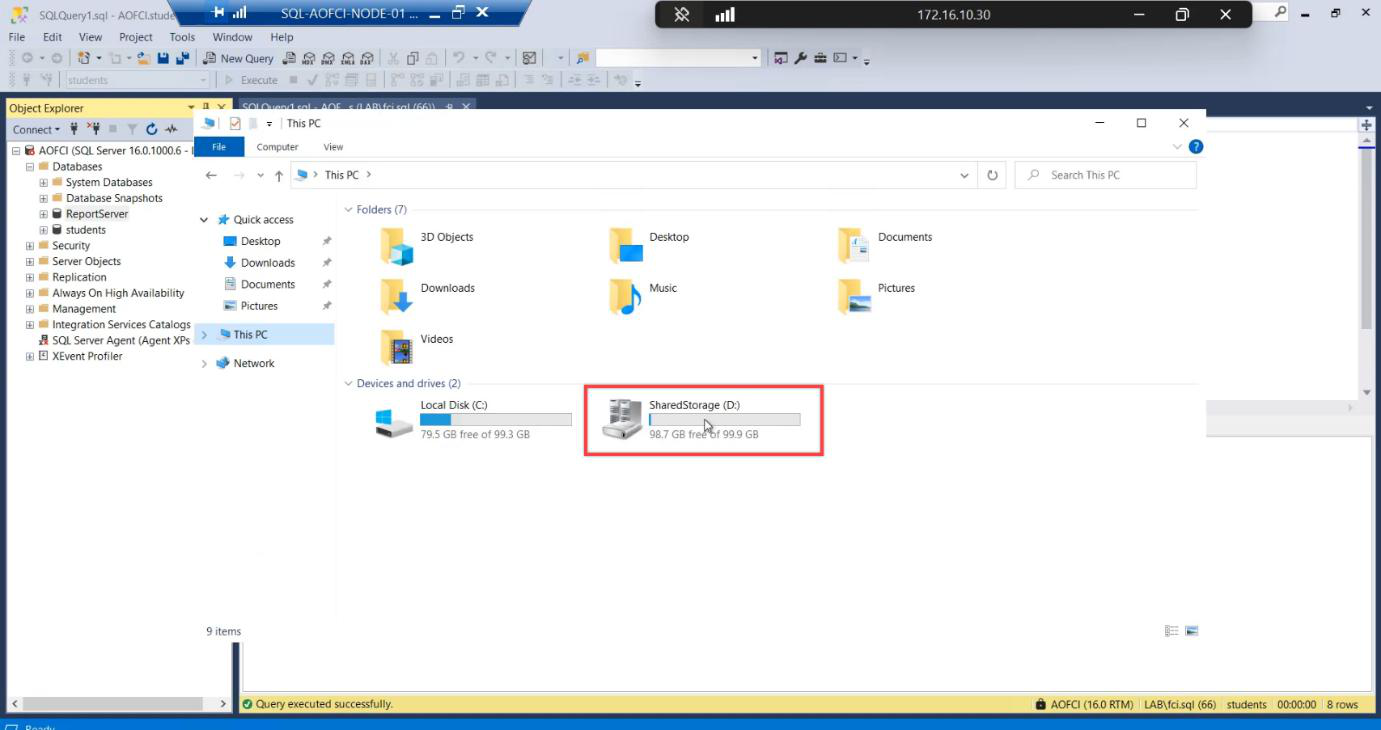
Task: Open the Edit menu in SSMS
Action: pyautogui.click(x=52, y=37)
